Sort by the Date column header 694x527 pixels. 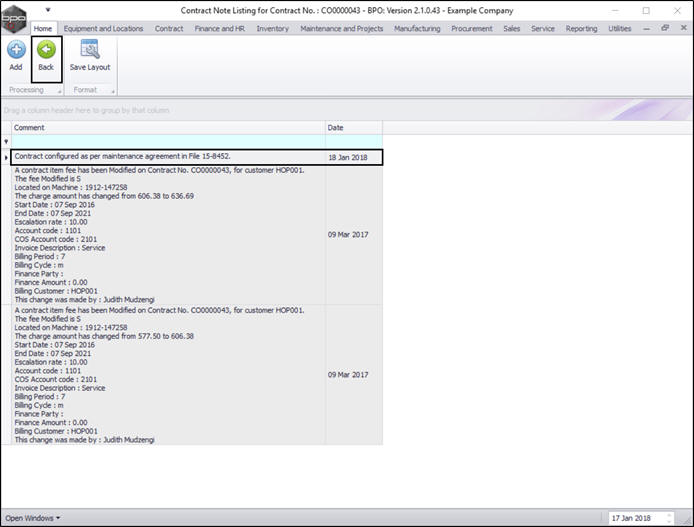[x=354, y=127]
